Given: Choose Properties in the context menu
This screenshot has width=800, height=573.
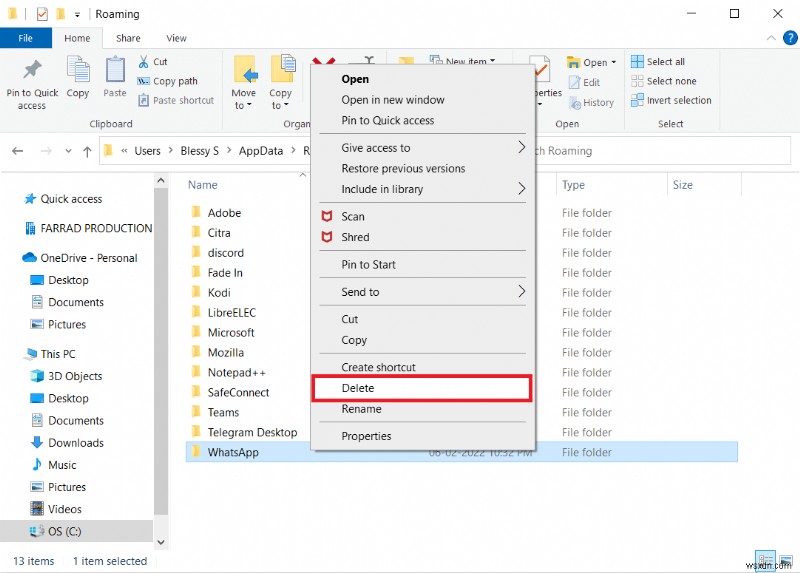Looking at the screenshot, I should (x=422, y=436).
